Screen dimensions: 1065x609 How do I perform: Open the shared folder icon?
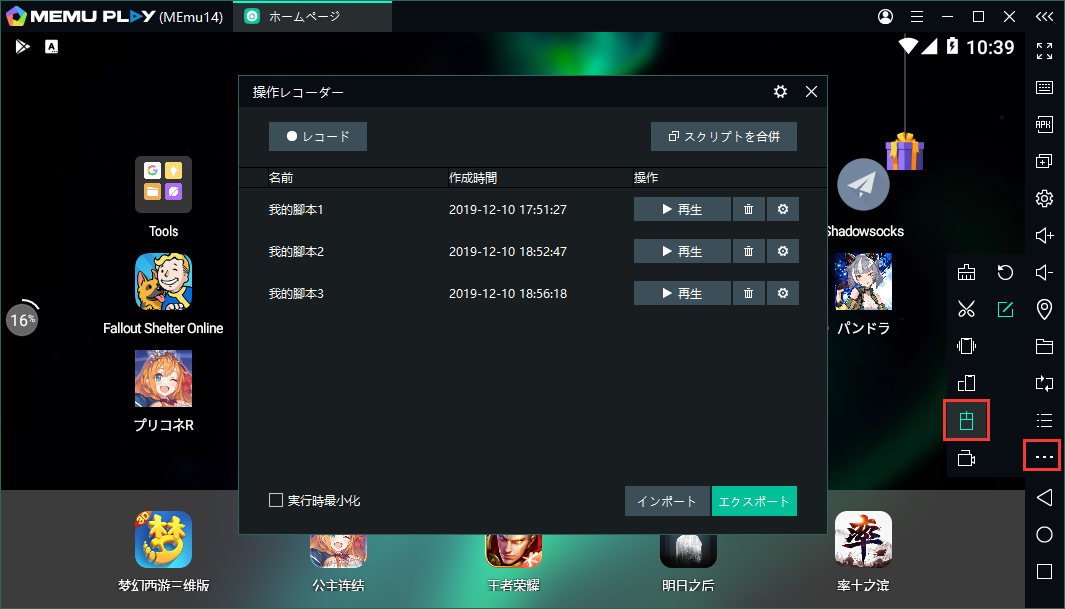tap(1044, 345)
